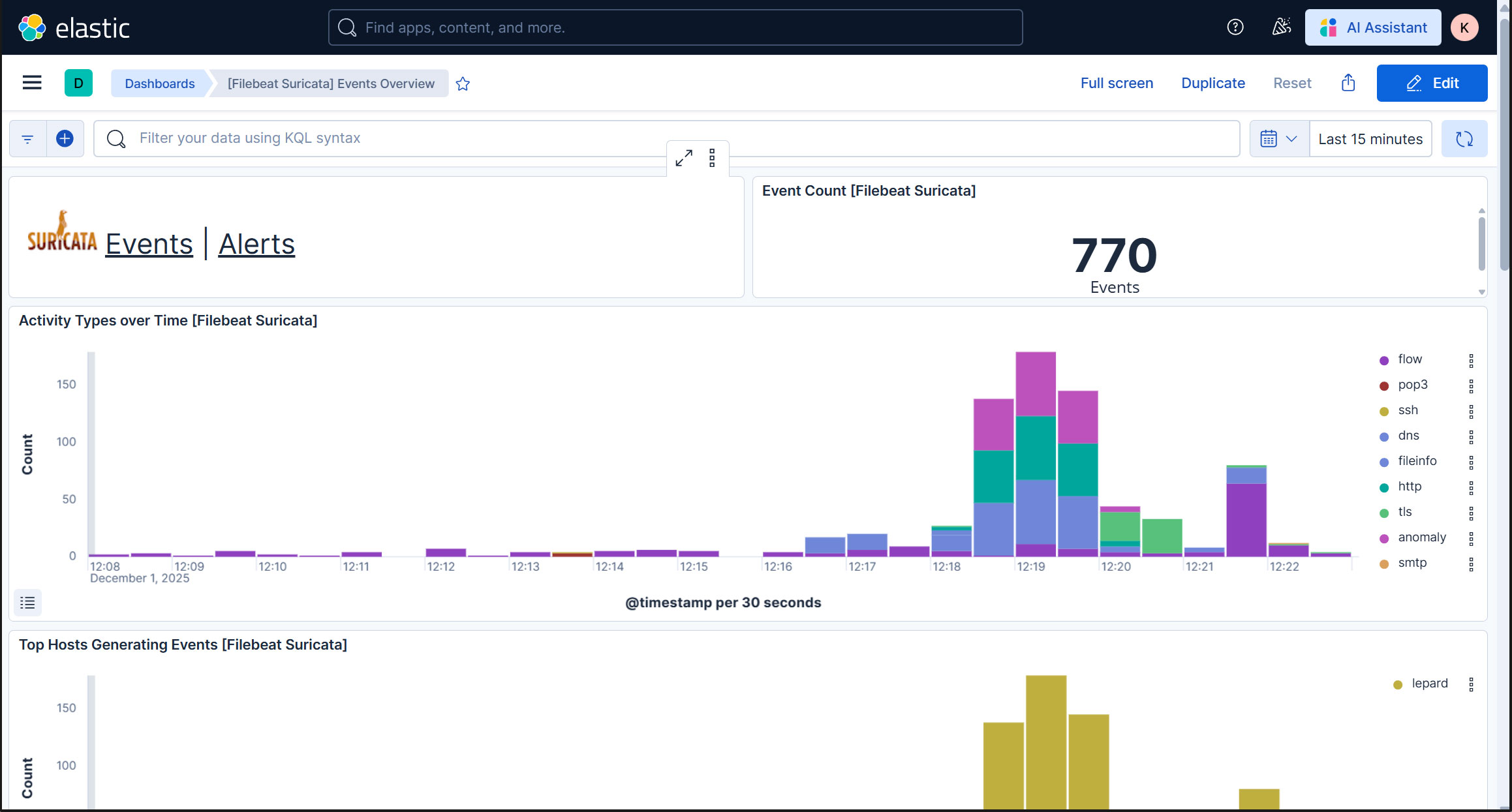
Task: Go to the Dashboards breadcrumb
Action: [x=159, y=83]
